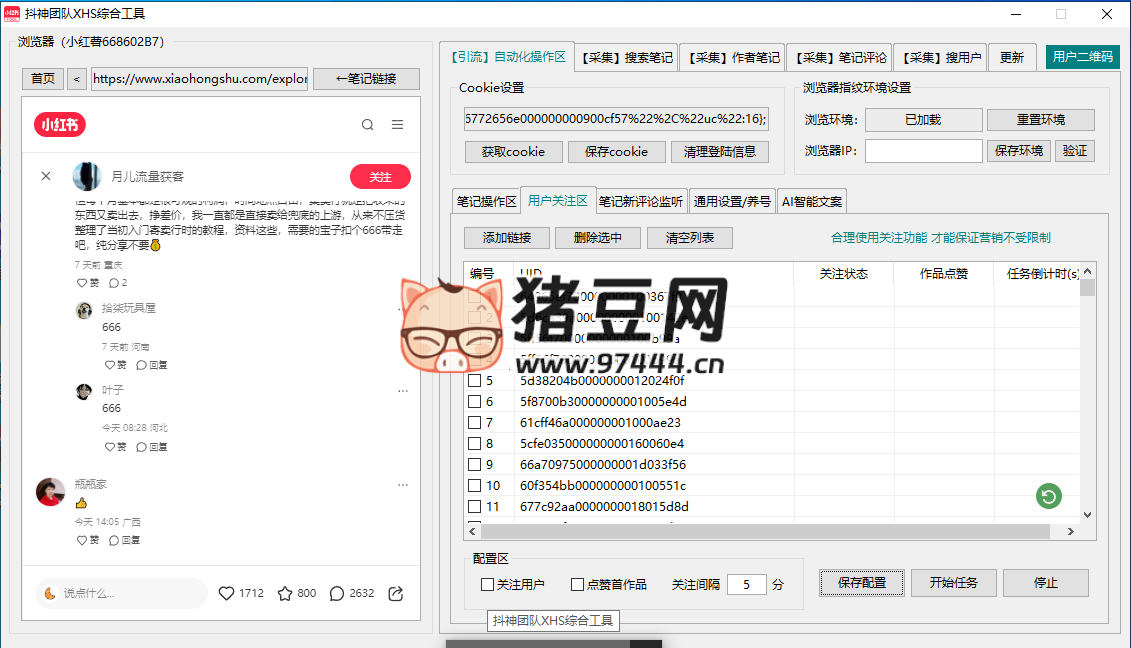The width and height of the screenshot is (1131, 648).
Task: Click the green refresh icon on the task list
Action: [x=1048, y=495]
